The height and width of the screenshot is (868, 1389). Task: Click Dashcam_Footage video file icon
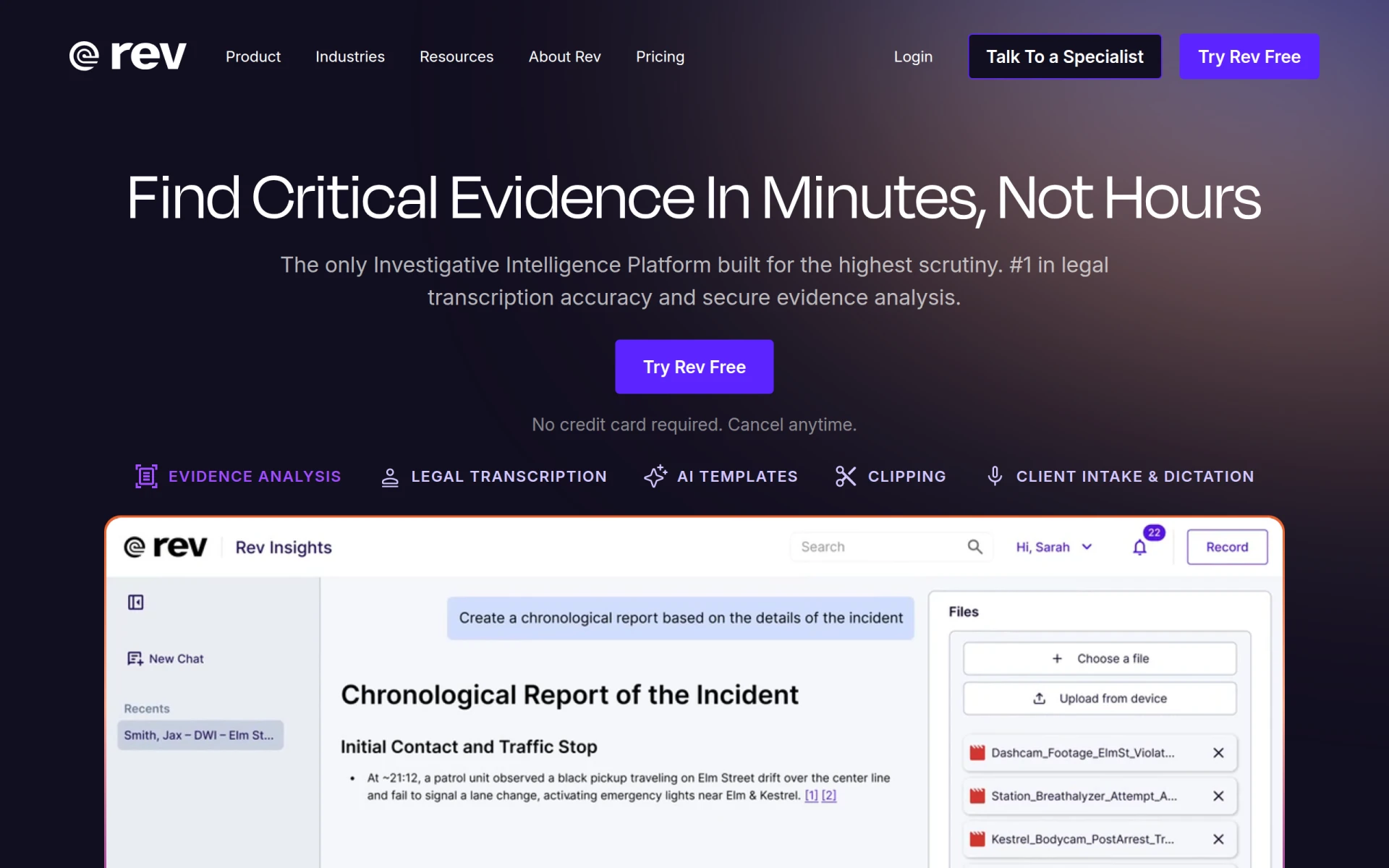tap(977, 753)
